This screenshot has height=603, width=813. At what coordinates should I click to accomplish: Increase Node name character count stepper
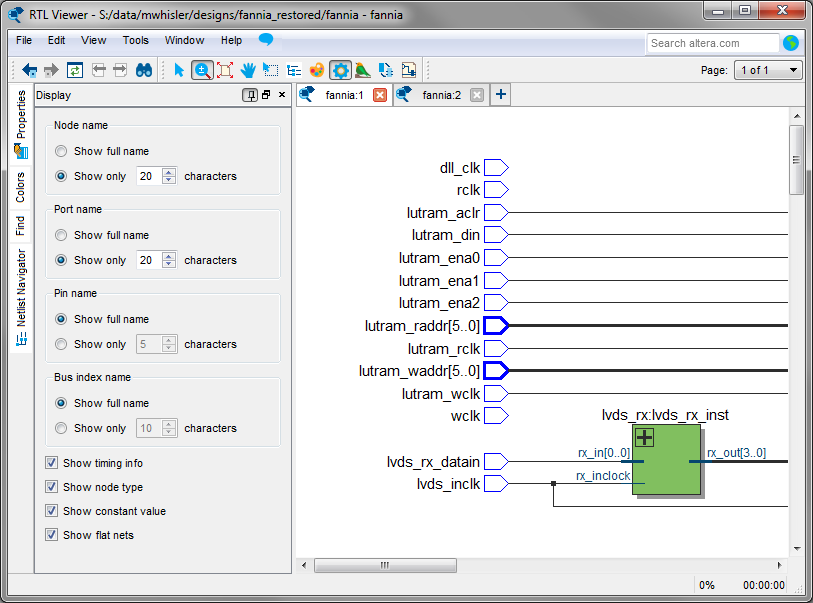(169, 172)
